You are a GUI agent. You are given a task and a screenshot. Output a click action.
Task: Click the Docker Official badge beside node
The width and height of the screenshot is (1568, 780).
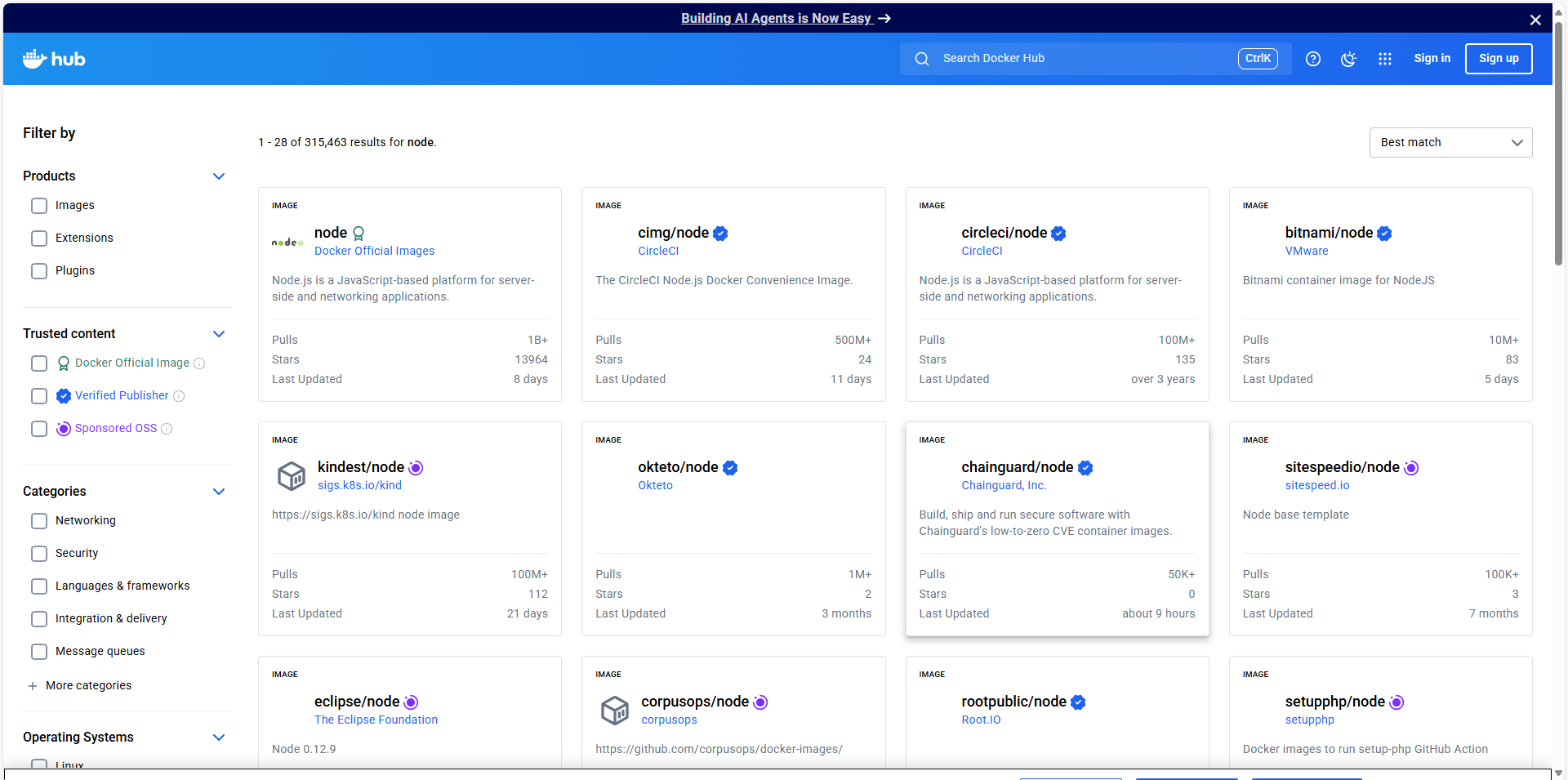[359, 234]
